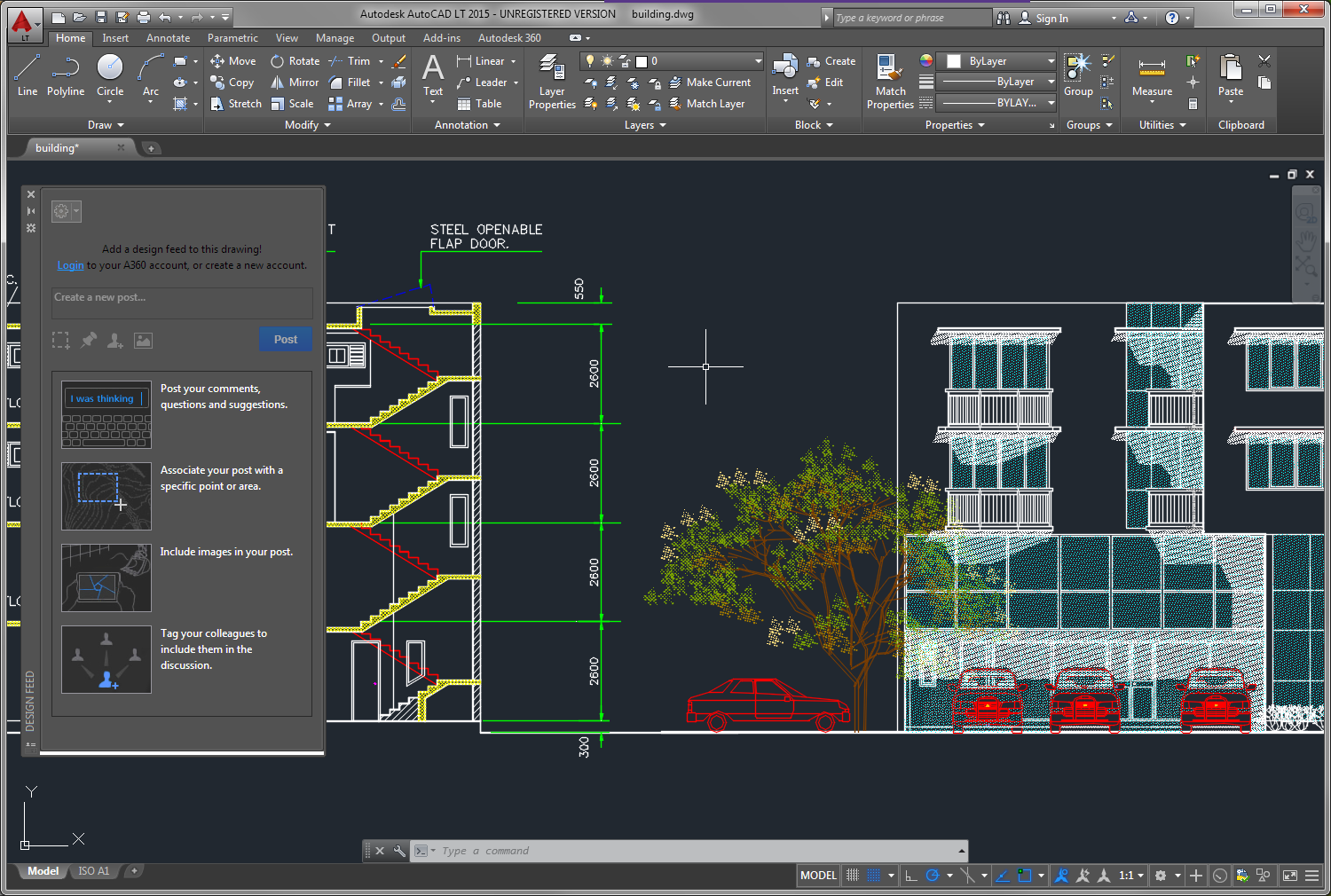Toggle polar tracking in status bar
This screenshot has height=896, width=1331.
[933, 876]
